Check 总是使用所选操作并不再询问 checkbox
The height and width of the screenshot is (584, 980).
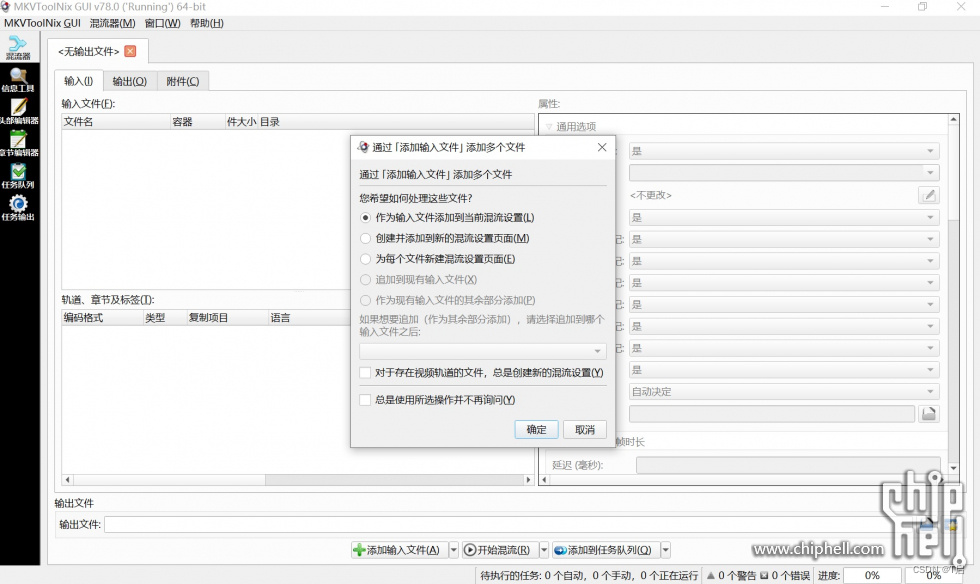(x=366, y=400)
